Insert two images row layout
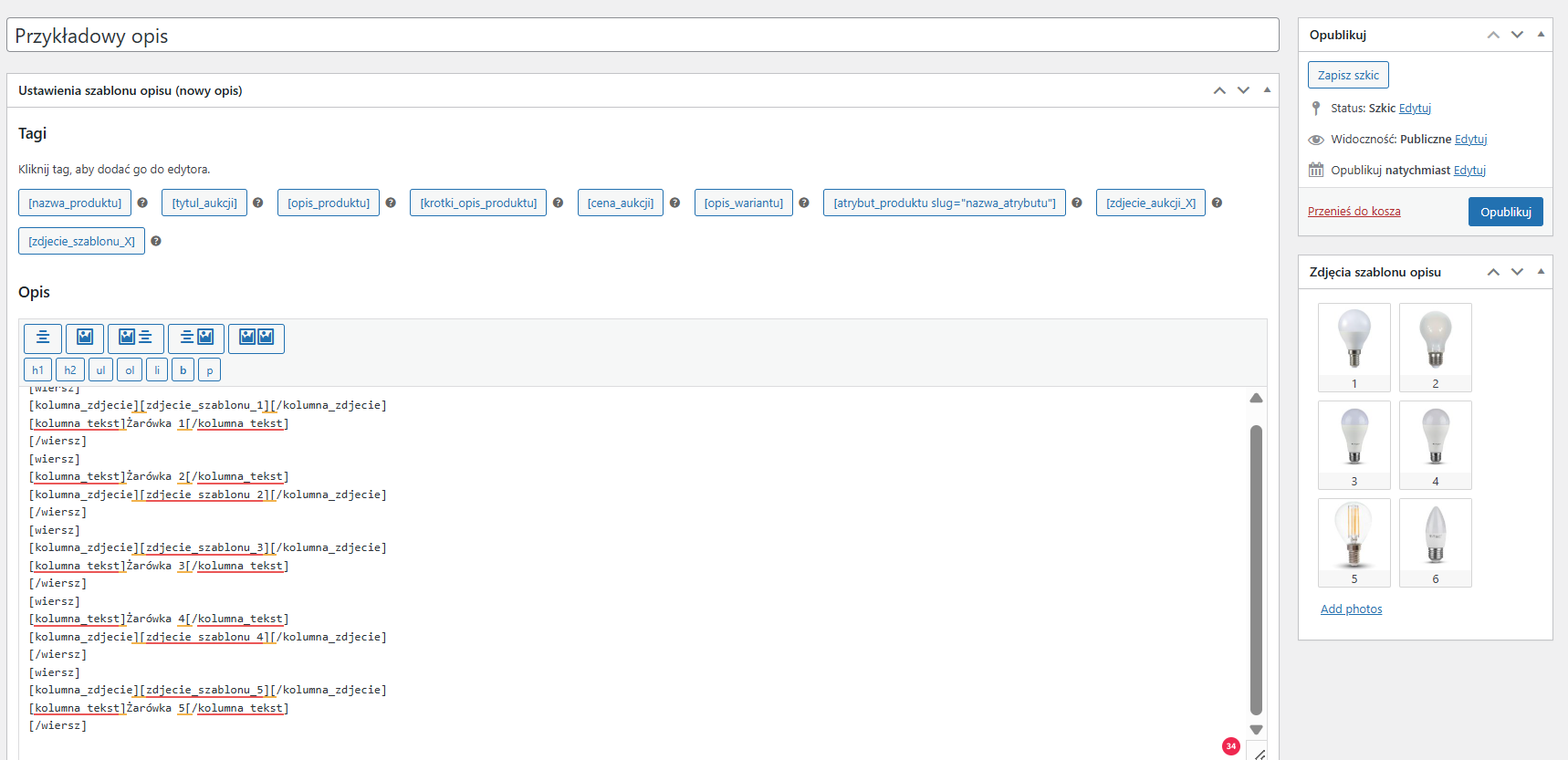Viewport: 1568px width, 760px height. [x=256, y=338]
